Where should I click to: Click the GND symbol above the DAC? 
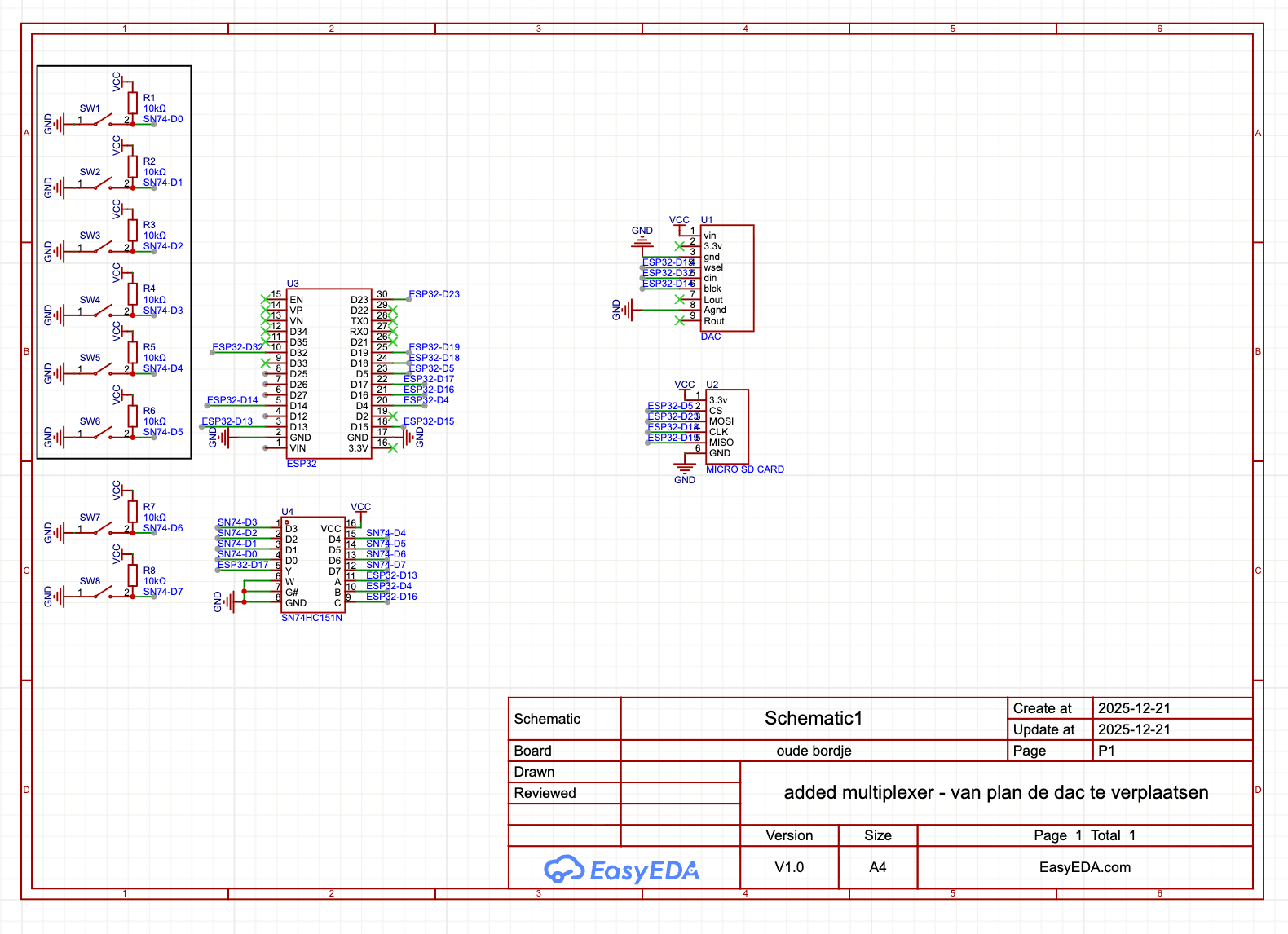642,237
